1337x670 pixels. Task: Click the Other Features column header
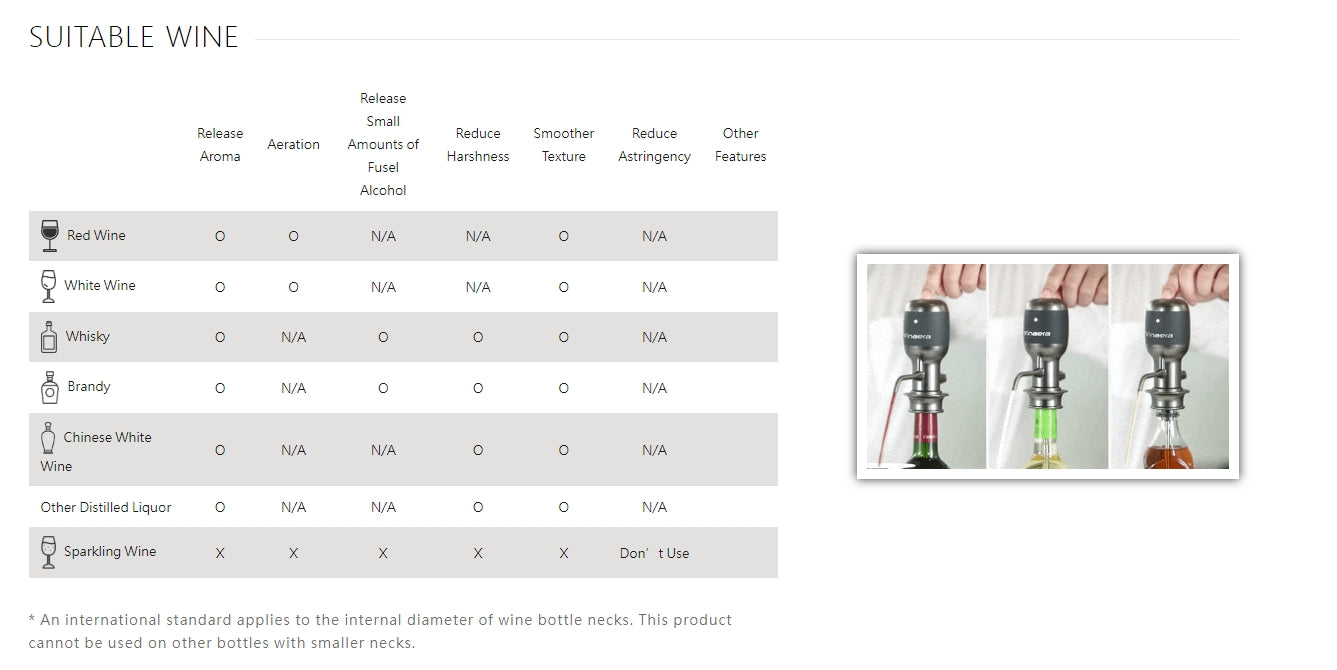coord(740,144)
